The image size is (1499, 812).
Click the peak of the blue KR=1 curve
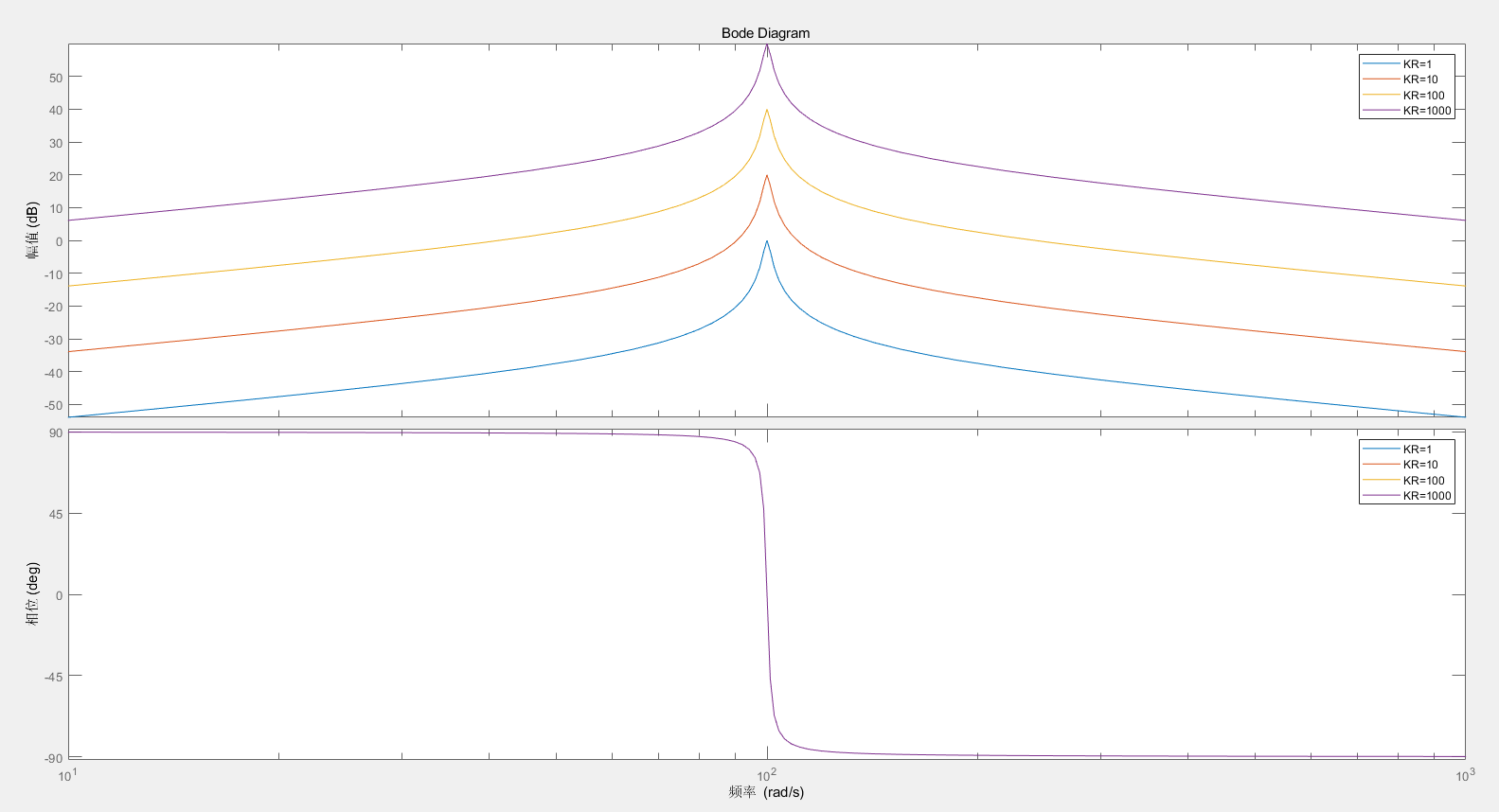click(767, 241)
